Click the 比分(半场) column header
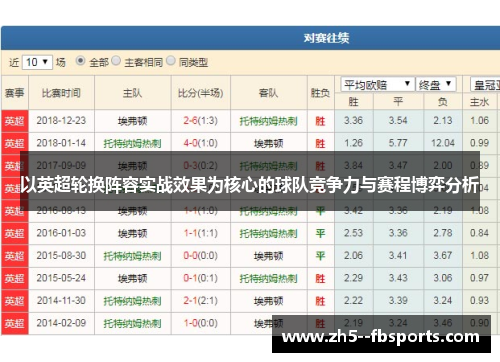The height and width of the screenshot is (362, 500). click(201, 93)
